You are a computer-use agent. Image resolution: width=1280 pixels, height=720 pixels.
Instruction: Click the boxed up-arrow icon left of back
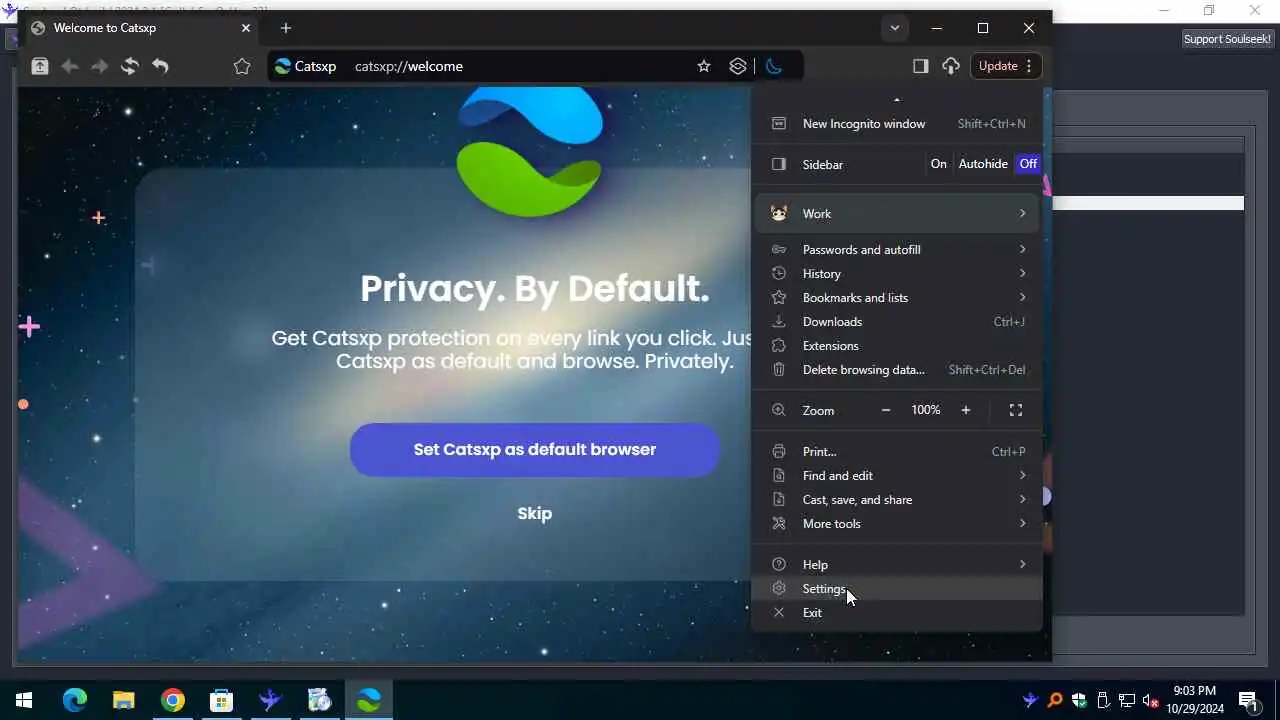40,66
